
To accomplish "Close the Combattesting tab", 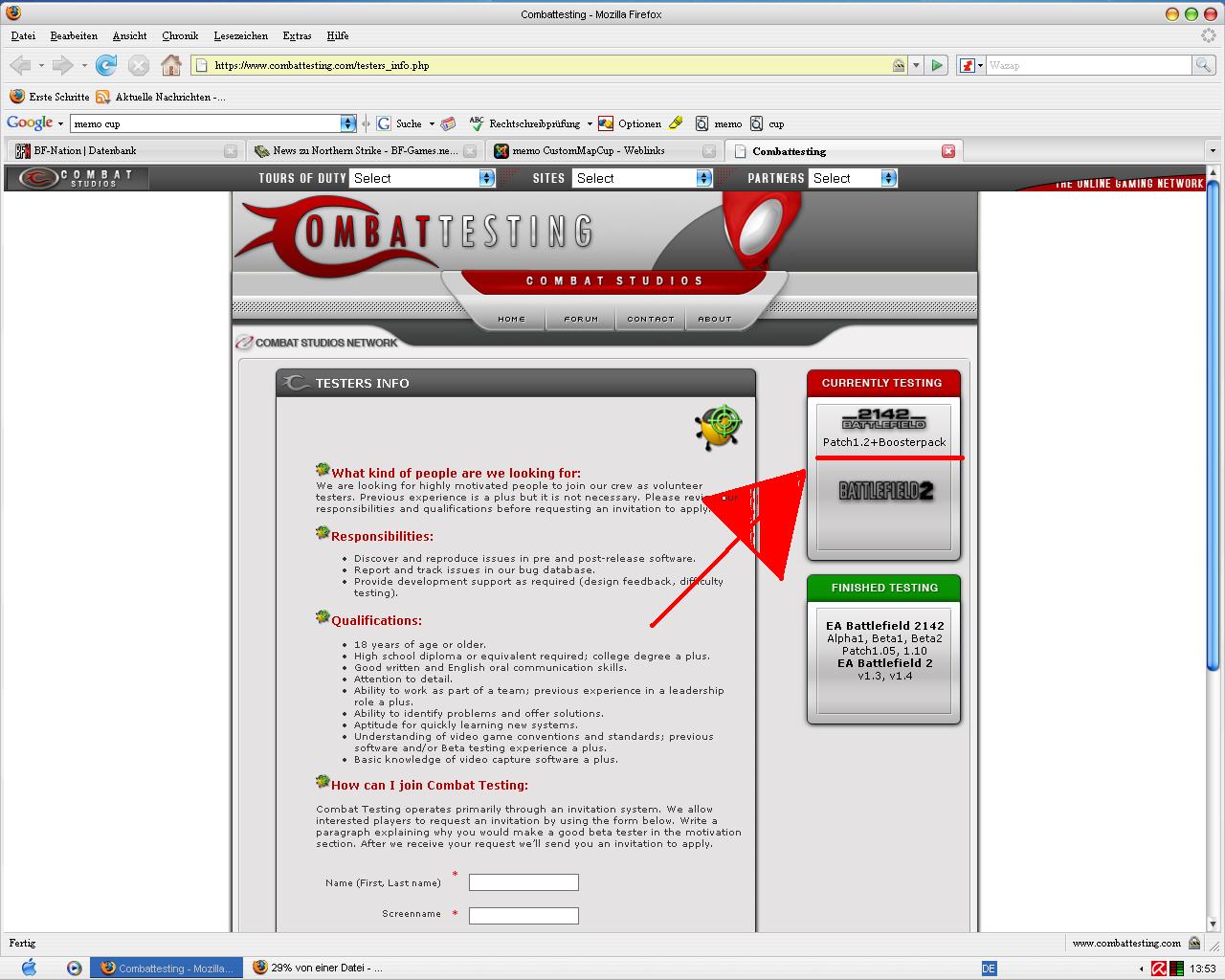I will [x=948, y=151].
